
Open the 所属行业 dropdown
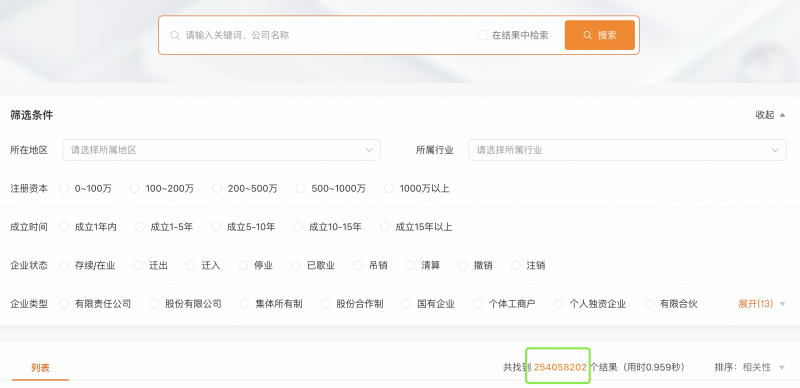(x=627, y=150)
